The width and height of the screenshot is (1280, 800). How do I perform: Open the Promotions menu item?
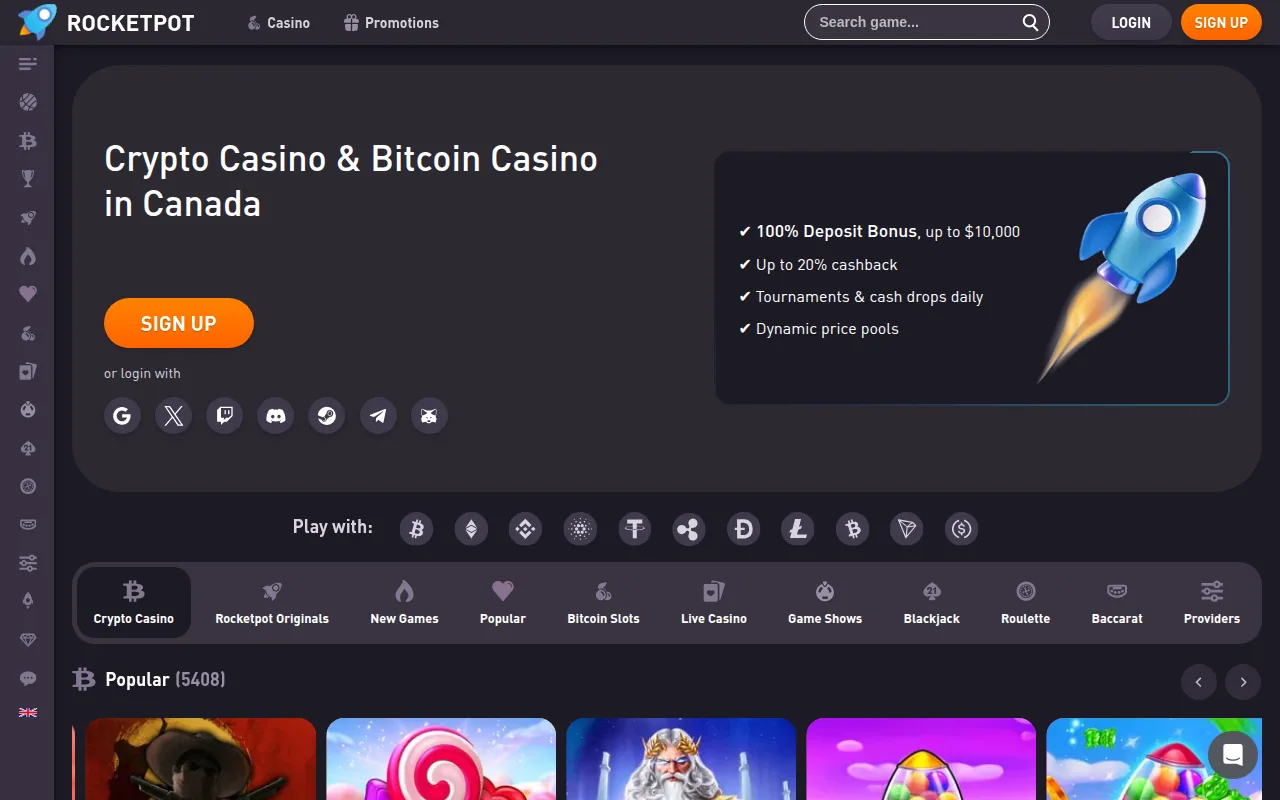coord(391,22)
